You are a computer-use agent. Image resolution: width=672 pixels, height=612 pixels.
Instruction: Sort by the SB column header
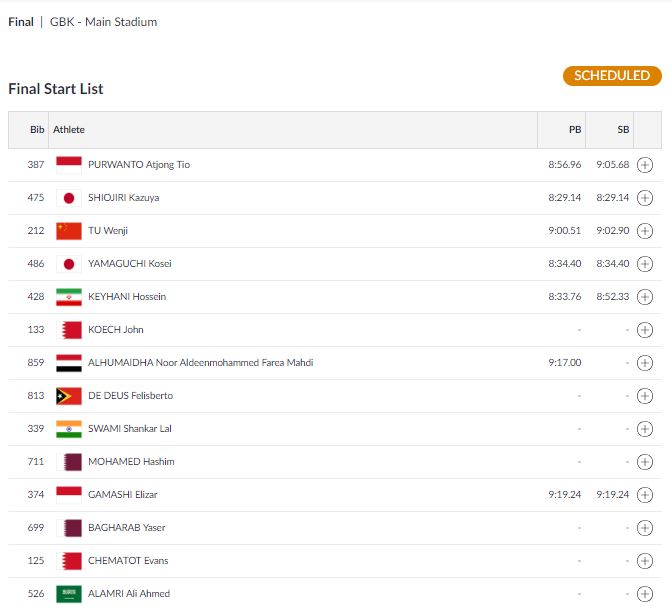pos(623,130)
